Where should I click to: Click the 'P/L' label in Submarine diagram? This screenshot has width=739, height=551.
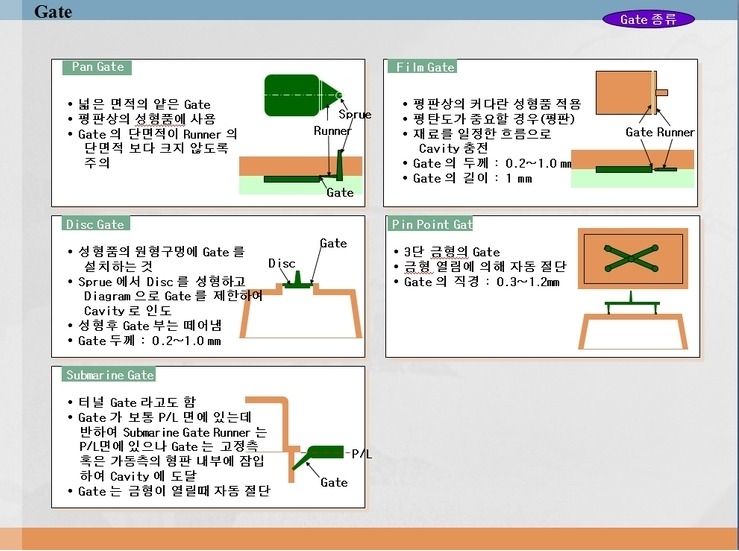click(361, 454)
